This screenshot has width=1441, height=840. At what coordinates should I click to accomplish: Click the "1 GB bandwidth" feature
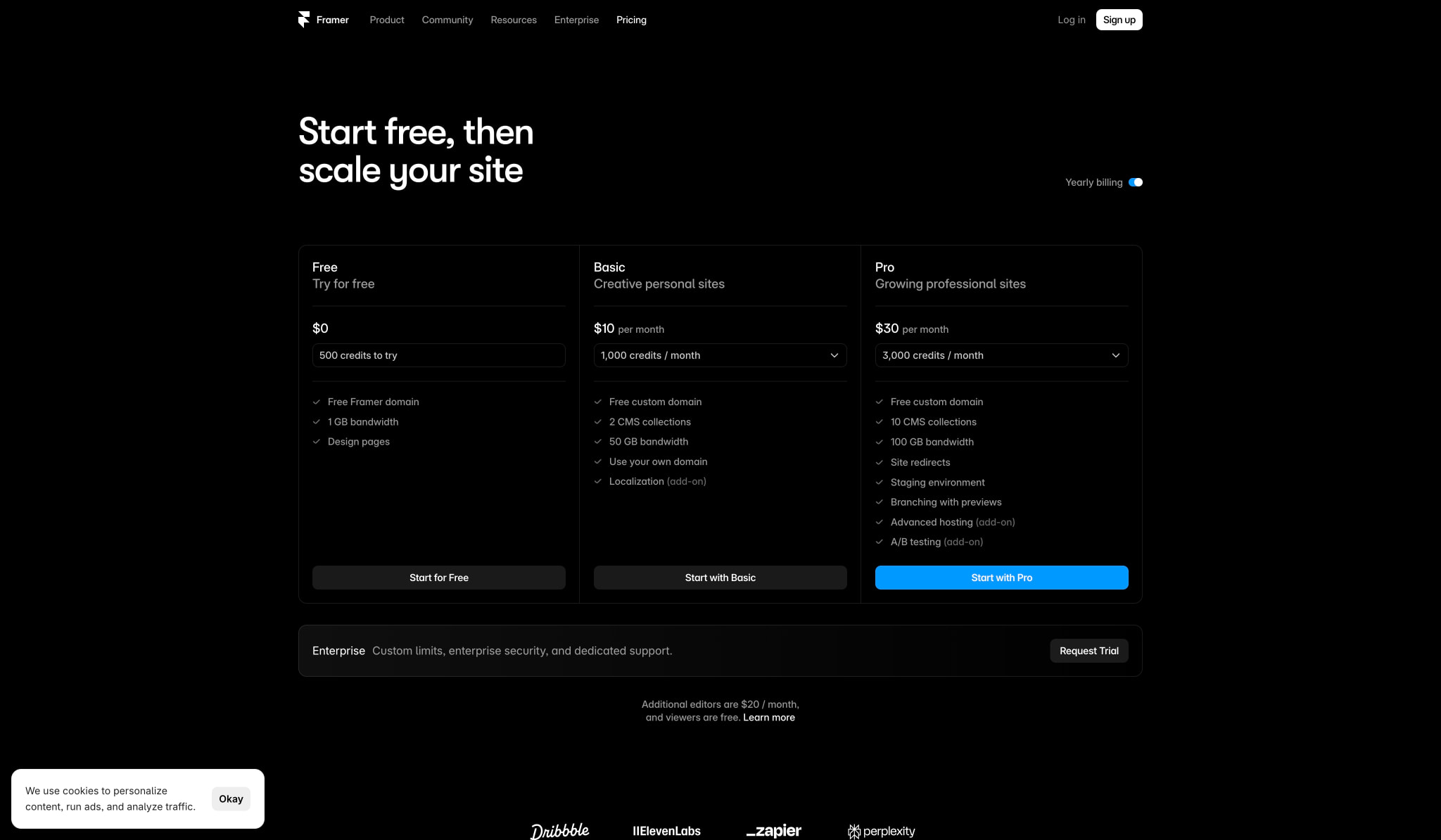click(x=363, y=421)
